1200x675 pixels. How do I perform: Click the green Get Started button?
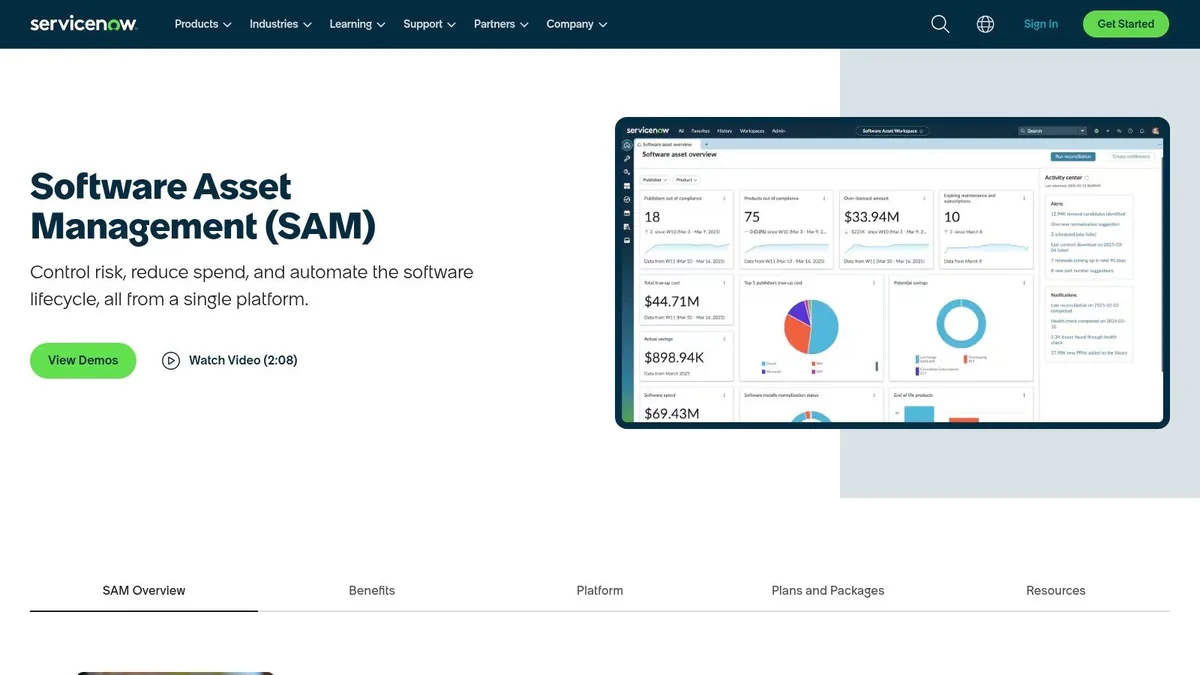click(x=1126, y=24)
